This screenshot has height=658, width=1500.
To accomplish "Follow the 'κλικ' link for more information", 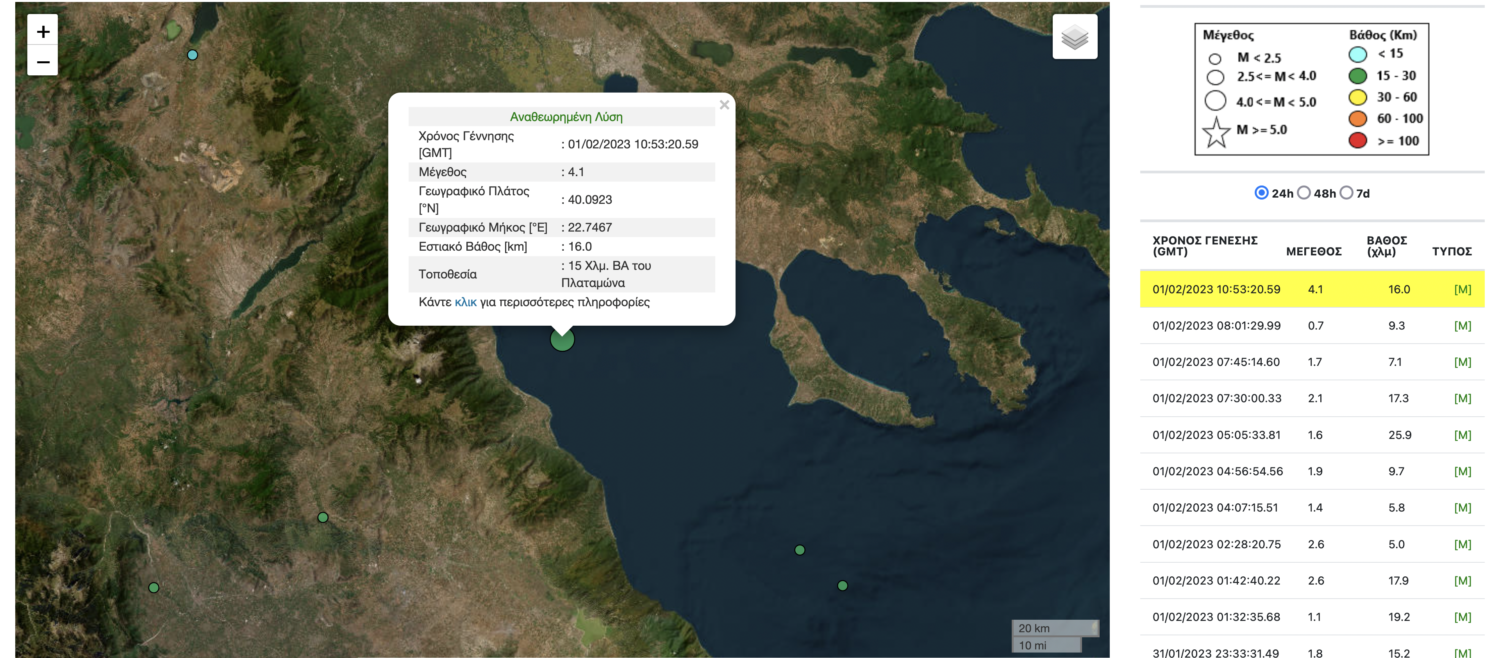I will click(465, 302).
